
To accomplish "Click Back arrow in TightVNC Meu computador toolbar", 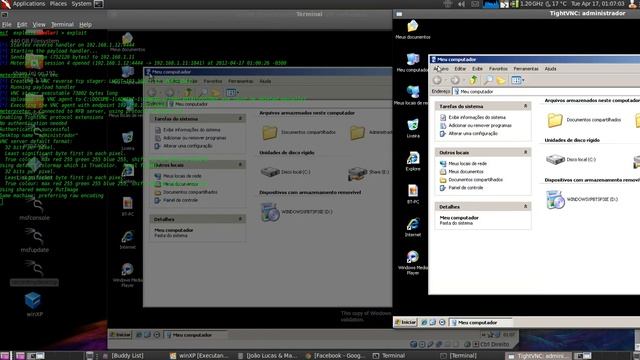I will tap(437, 80).
